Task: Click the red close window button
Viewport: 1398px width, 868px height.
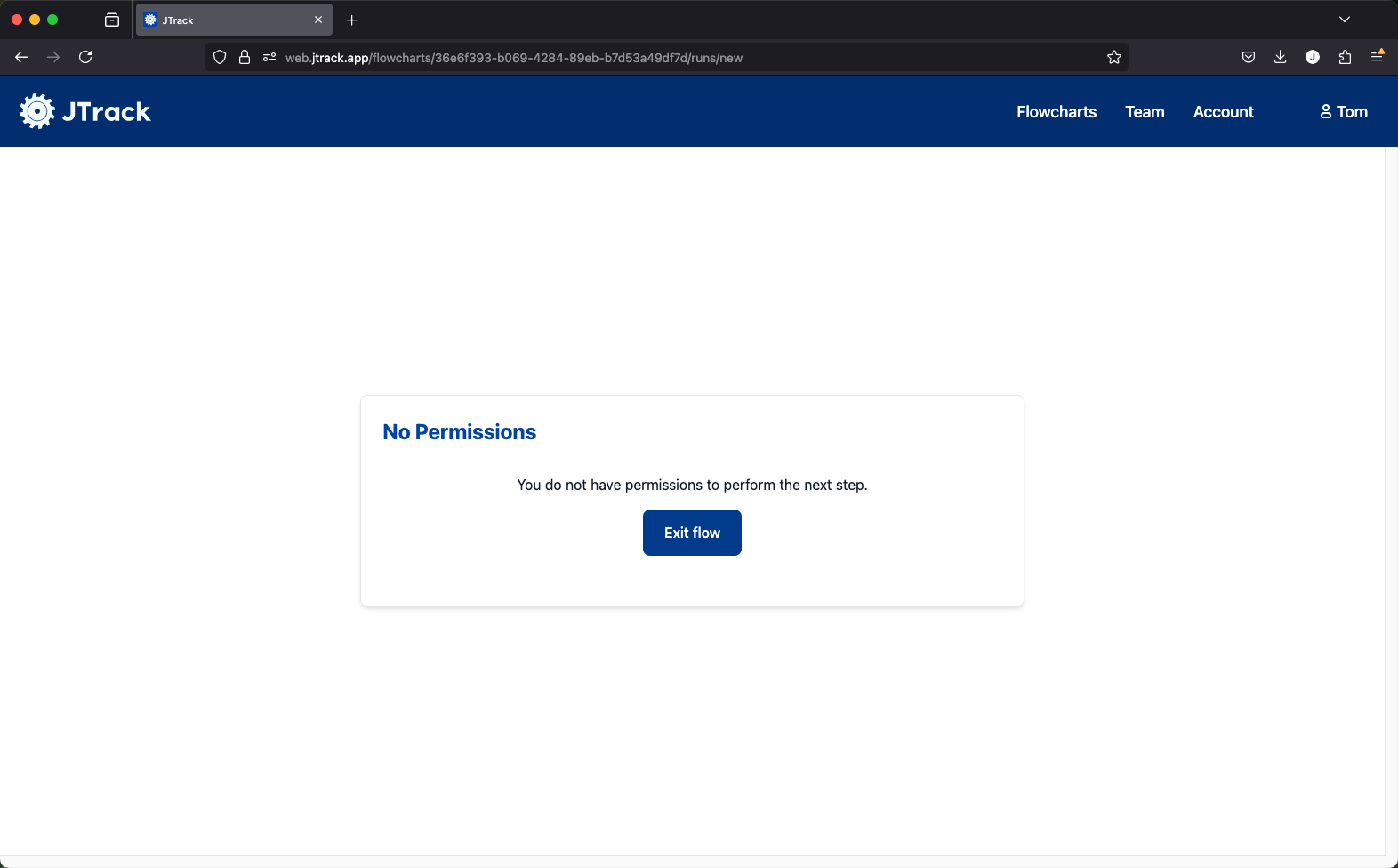Action: [17, 20]
